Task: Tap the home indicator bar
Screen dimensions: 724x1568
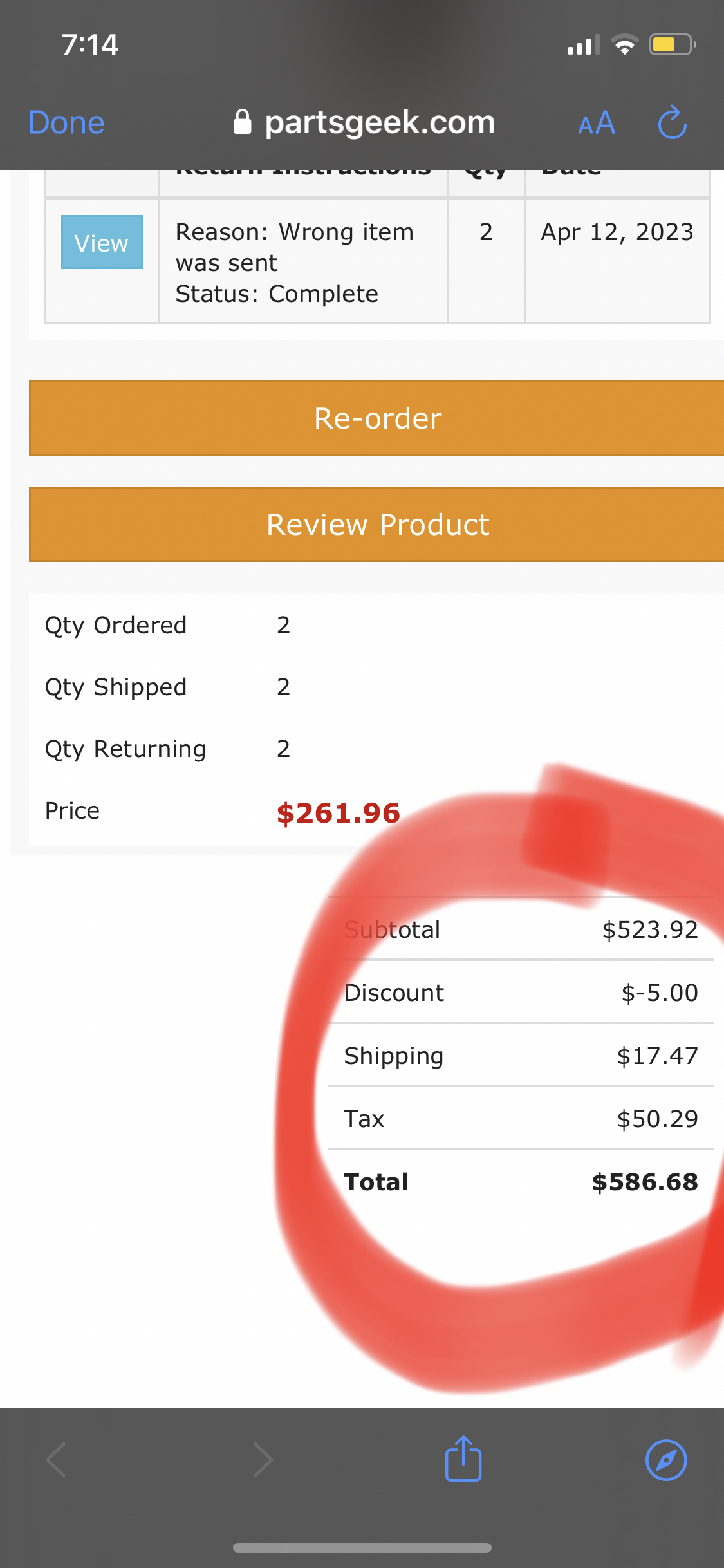Action: click(x=362, y=1547)
